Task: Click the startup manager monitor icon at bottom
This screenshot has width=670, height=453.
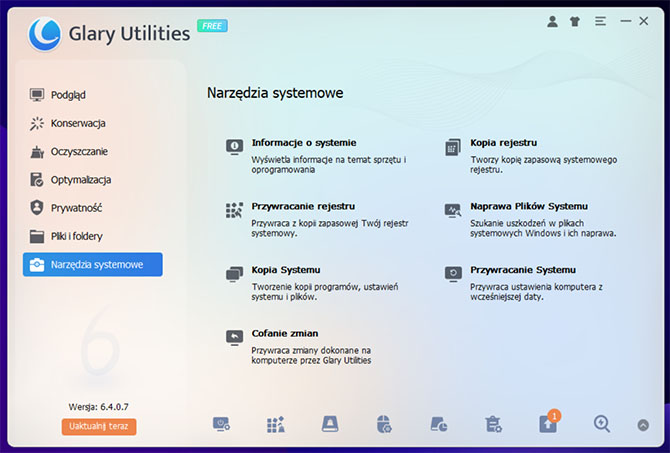Action: [x=222, y=424]
